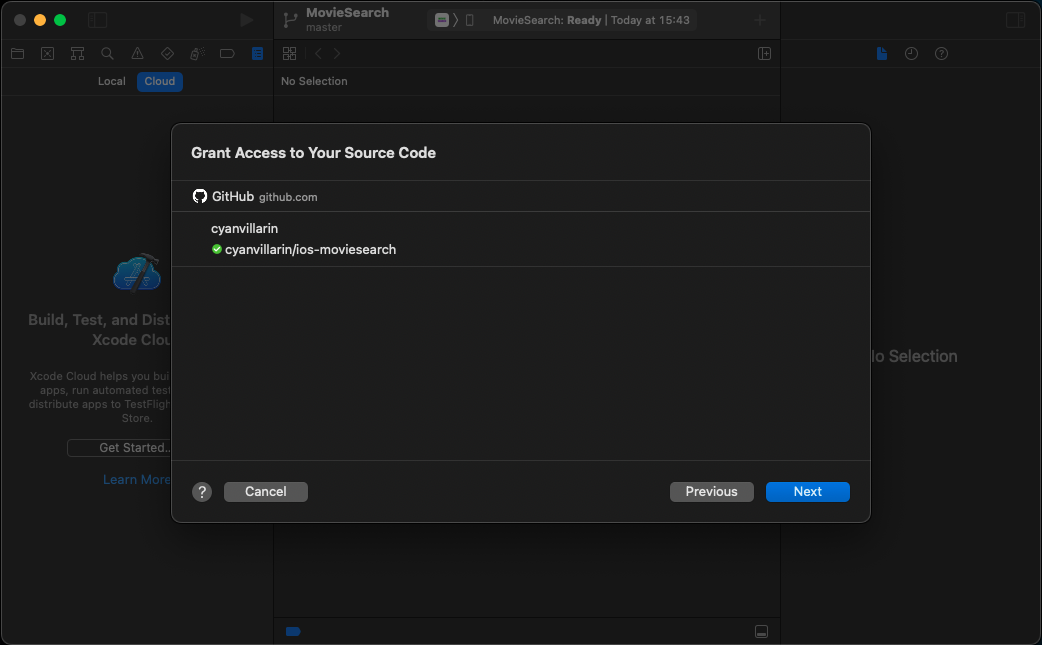This screenshot has height=645, width=1042.
Task: Open the Debug navigator icon
Action: [197, 54]
